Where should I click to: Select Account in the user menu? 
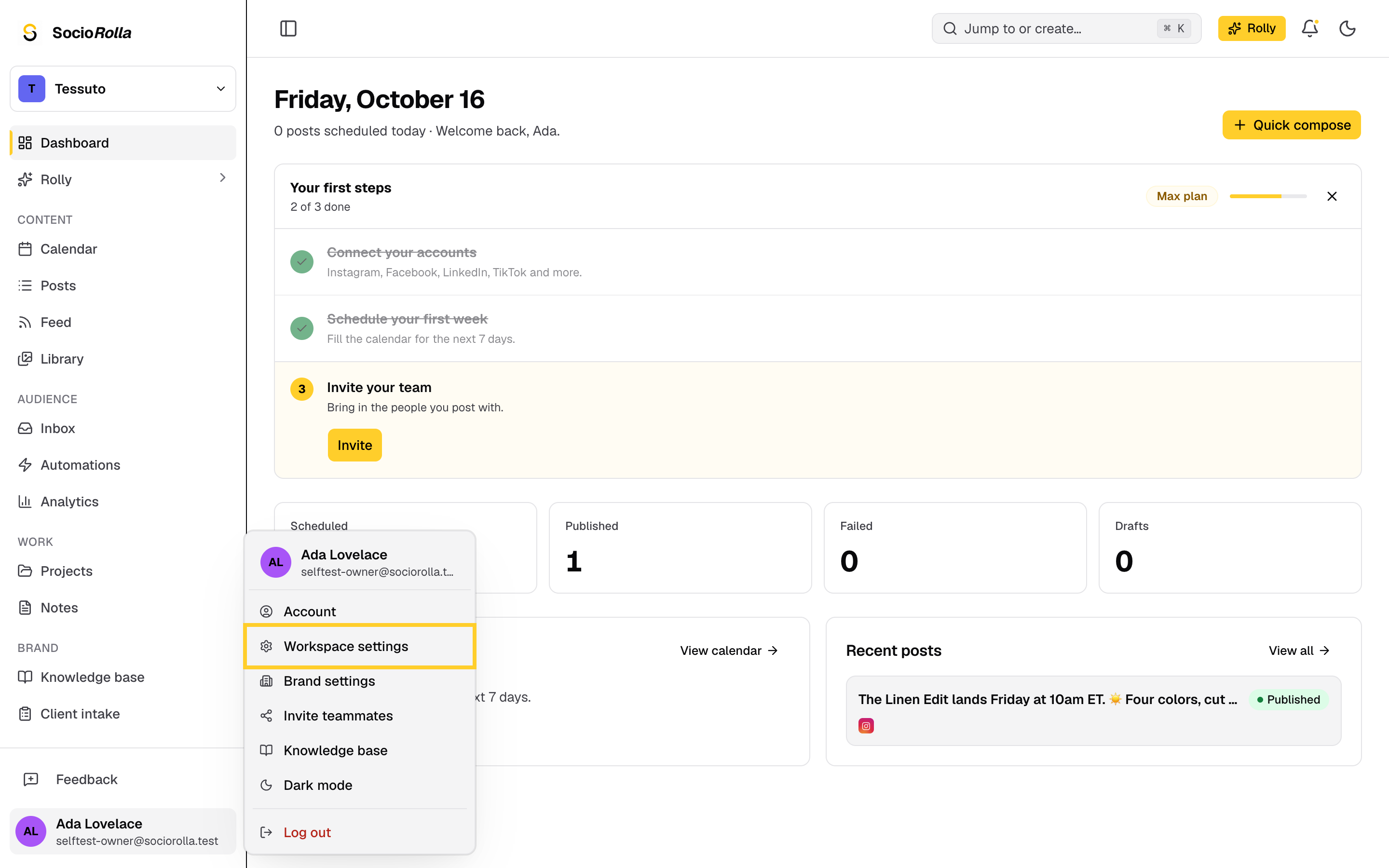pos(360,611)
